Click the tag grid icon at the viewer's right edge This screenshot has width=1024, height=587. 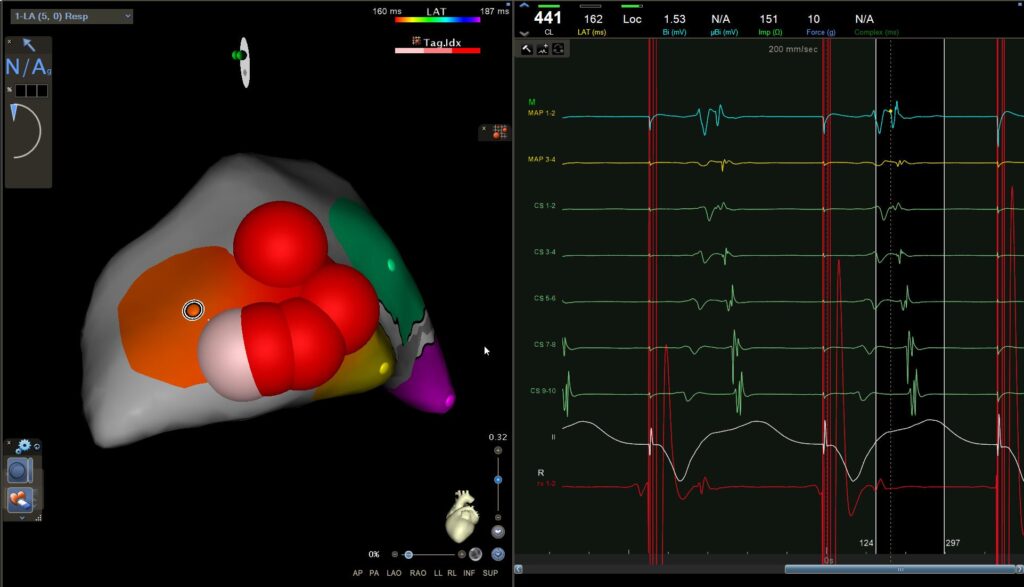tap(490, 133)
